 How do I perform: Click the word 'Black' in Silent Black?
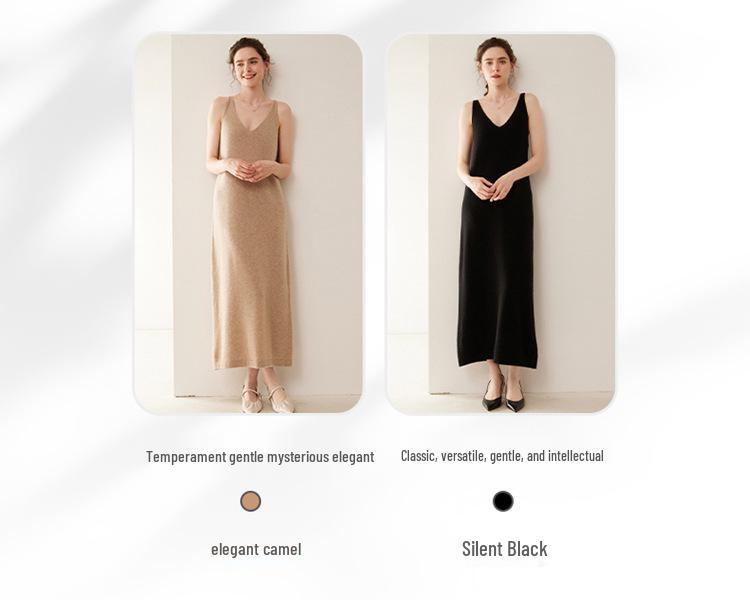point(527,548)
